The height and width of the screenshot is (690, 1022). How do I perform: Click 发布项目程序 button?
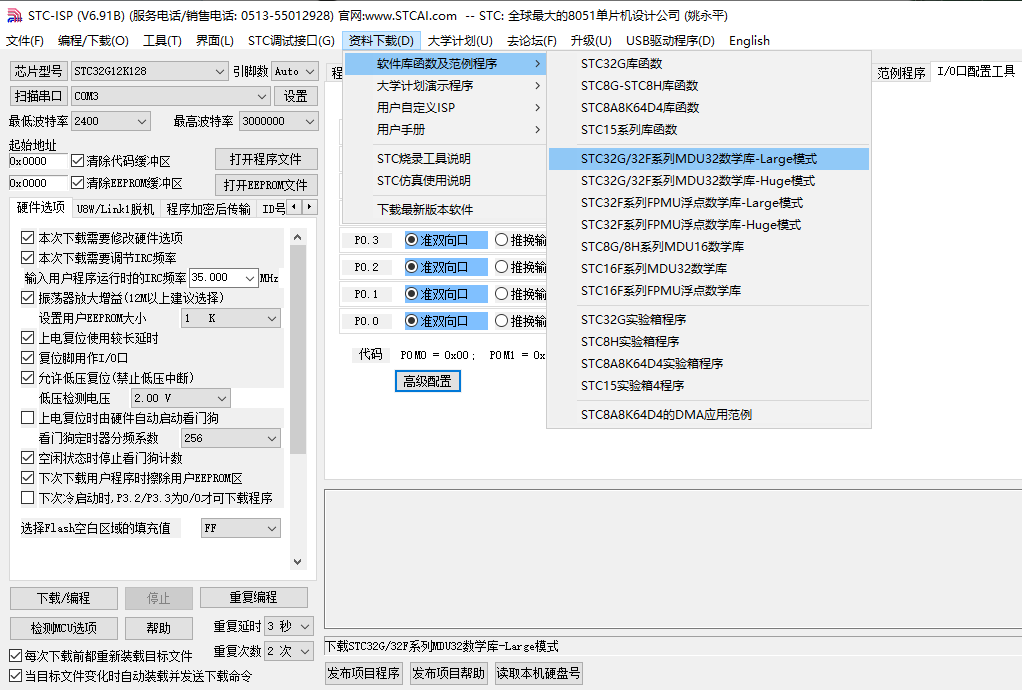pos(364,673)
